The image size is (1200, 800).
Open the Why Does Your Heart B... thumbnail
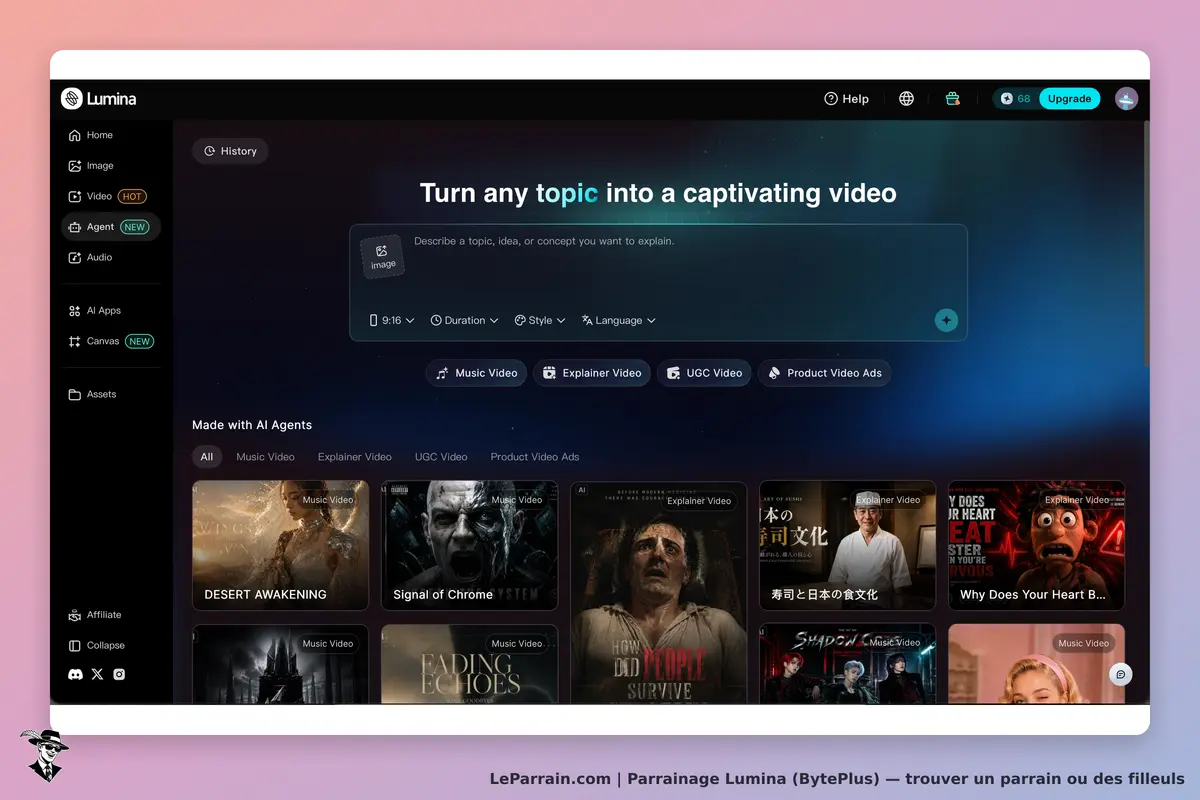click(1036, 545)
